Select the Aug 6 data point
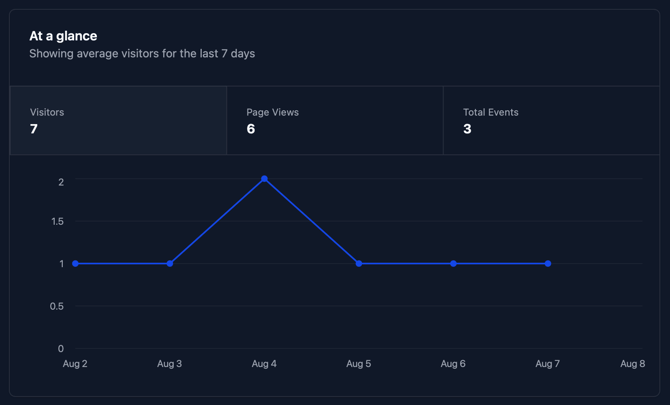 [453, 264]
